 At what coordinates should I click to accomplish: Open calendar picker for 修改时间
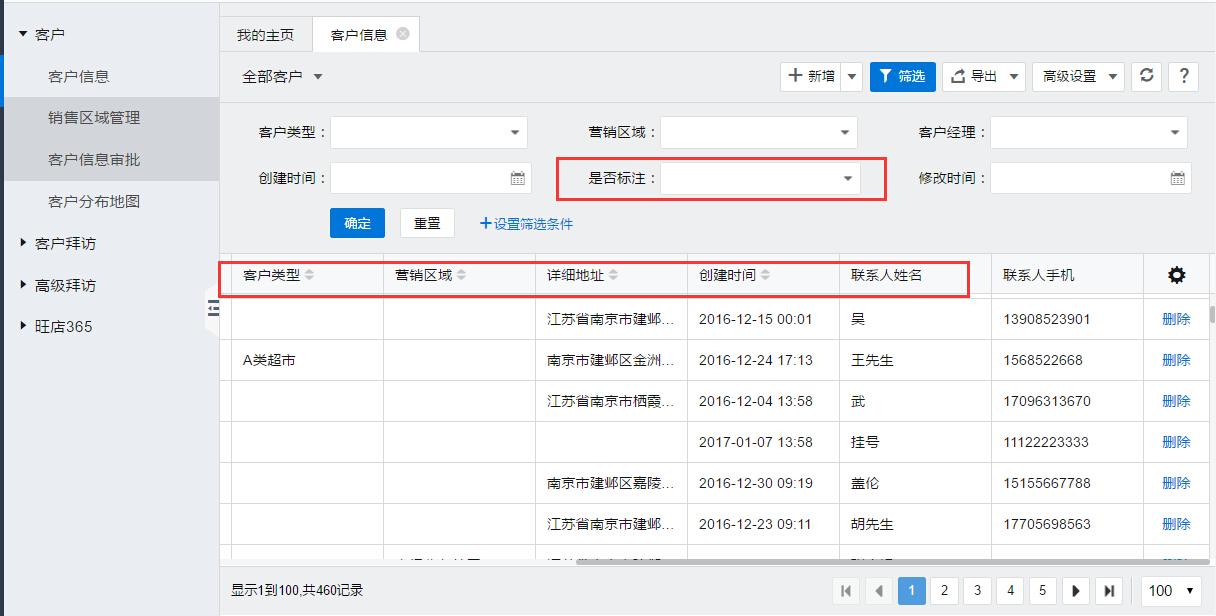click(1177, 178)
